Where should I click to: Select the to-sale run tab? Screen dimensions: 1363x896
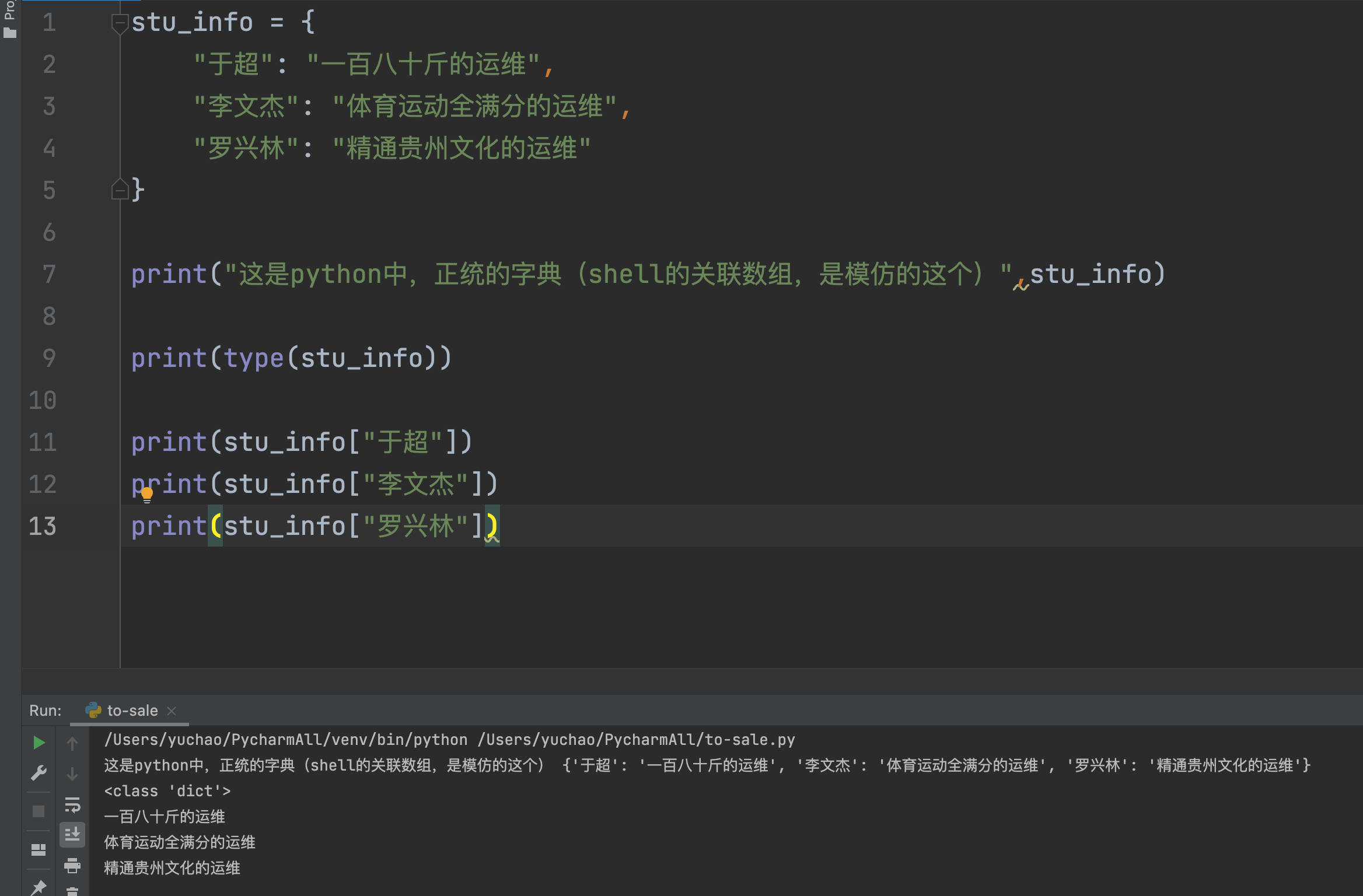click(x=132, y=710)
